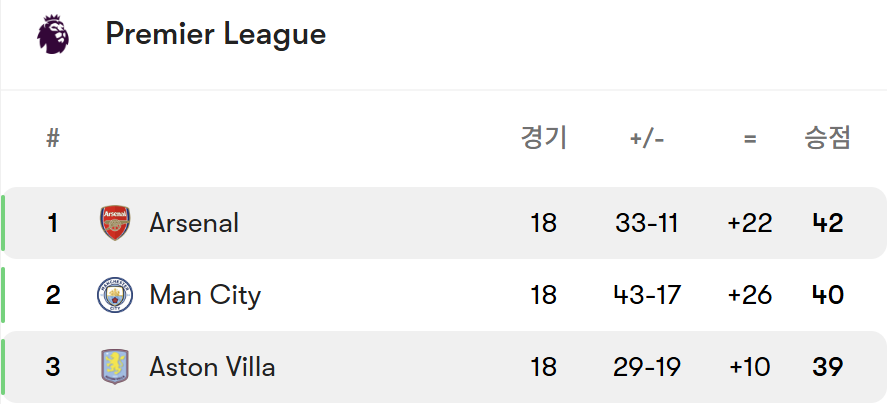Click rank number 1 in Arsenal row
The width and height of the screenshot is (887, 404).
coord(53,223)
